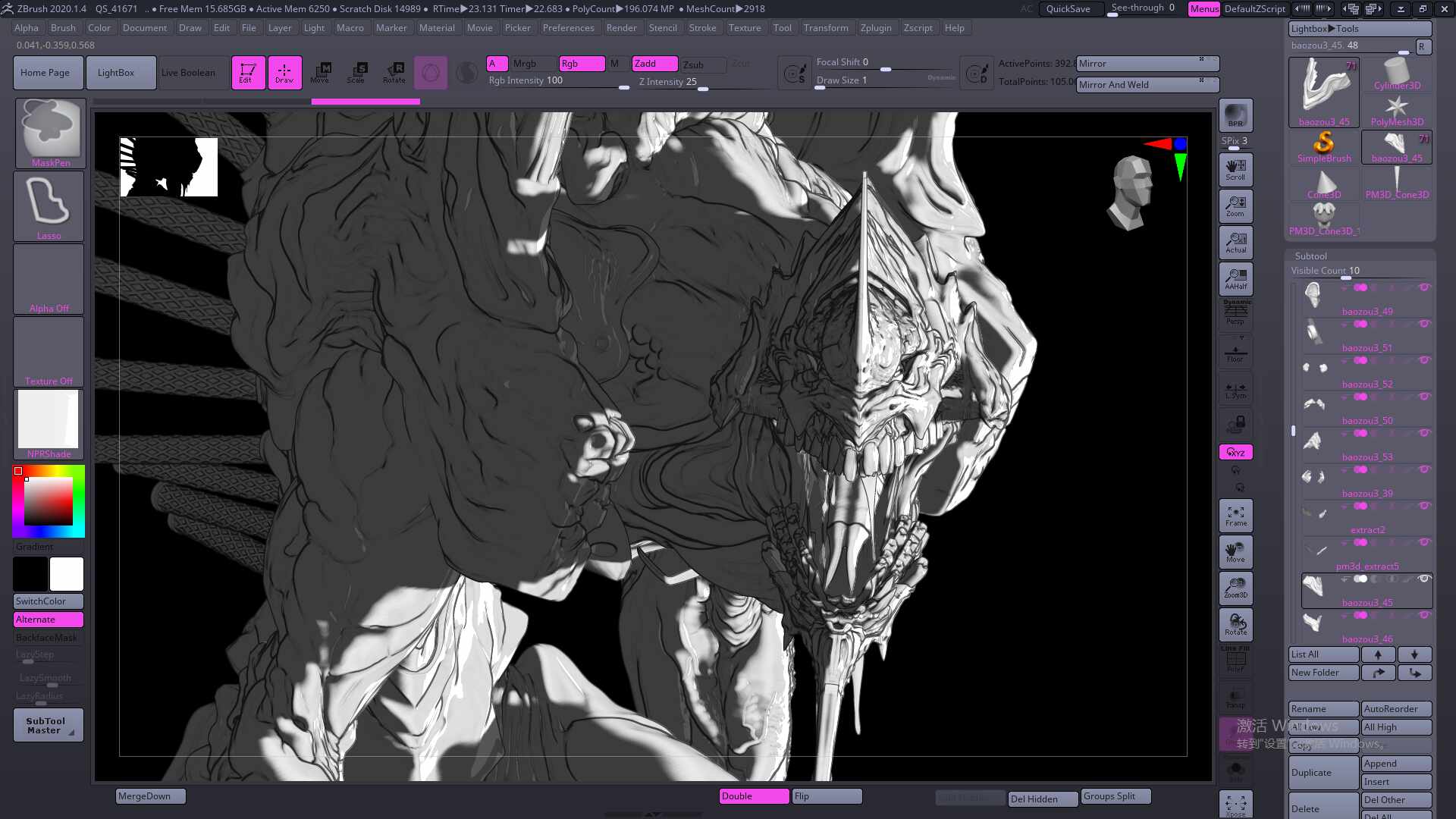Open SubTool Master plugin menu

tap(49, 726)
